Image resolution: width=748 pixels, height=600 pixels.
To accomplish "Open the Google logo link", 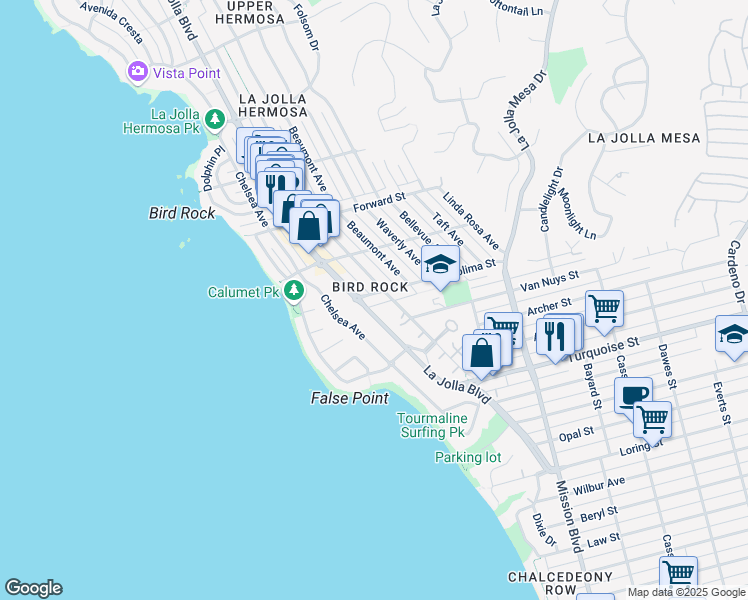I will (33, 588).
